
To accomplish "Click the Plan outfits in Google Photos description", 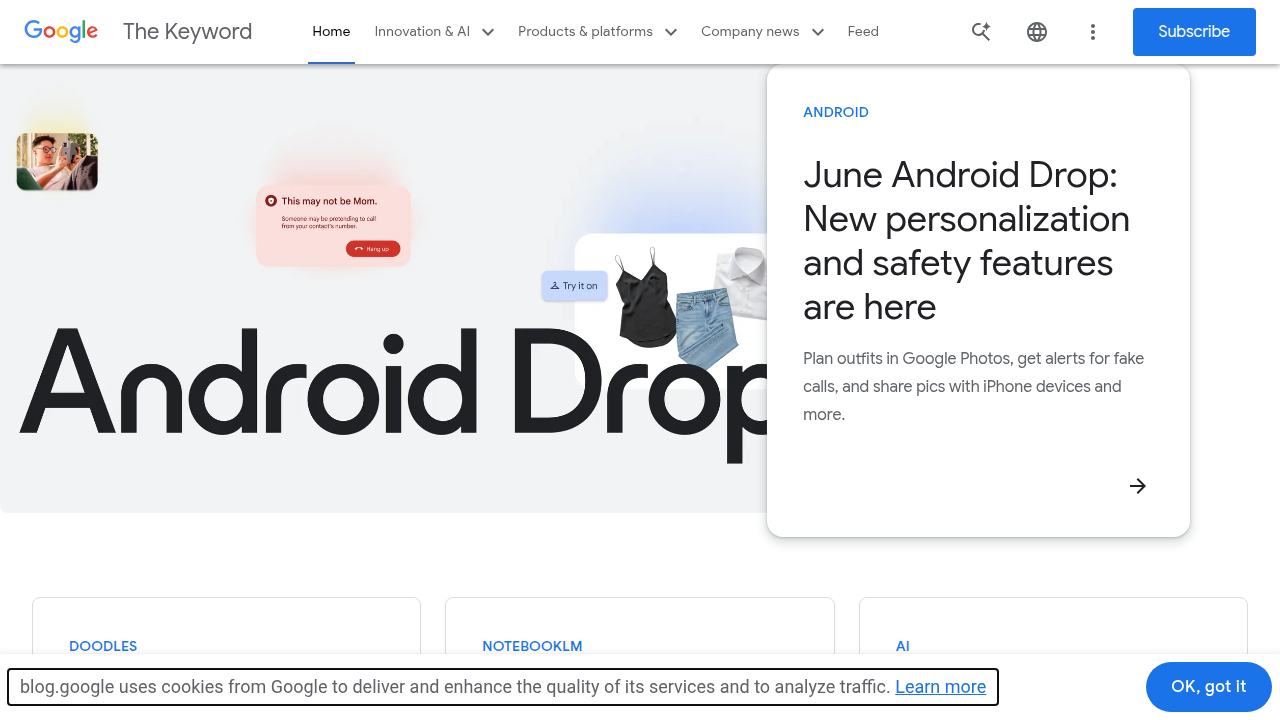I will [974, 386].
